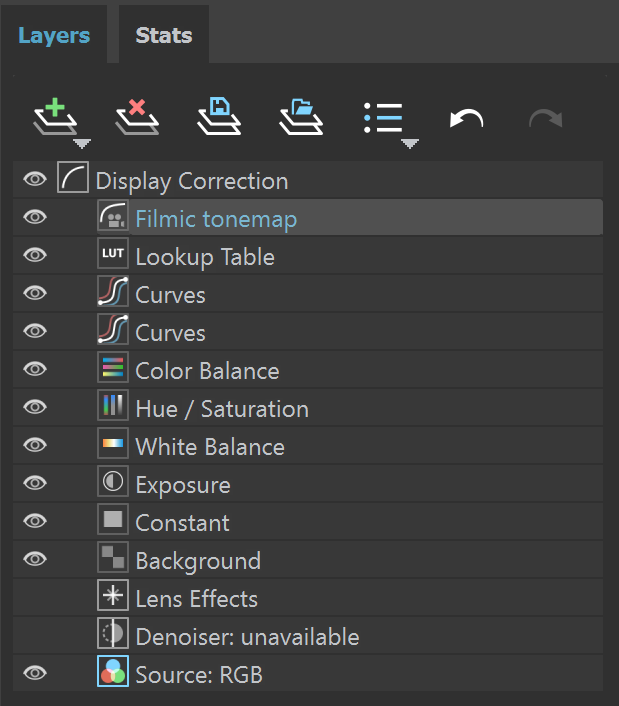Expand the layer list options dropdown
This screenshot has width=619, height=706.
(x=410, y=144)
